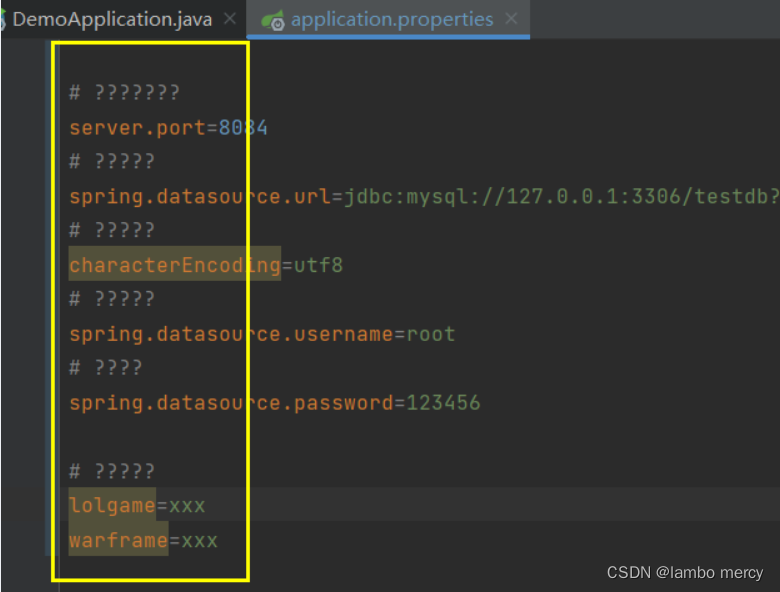This screenshot has width=780, height=592.
Task: Click the four-question-mark comment above password line
Action: click(x=105, y=369)
